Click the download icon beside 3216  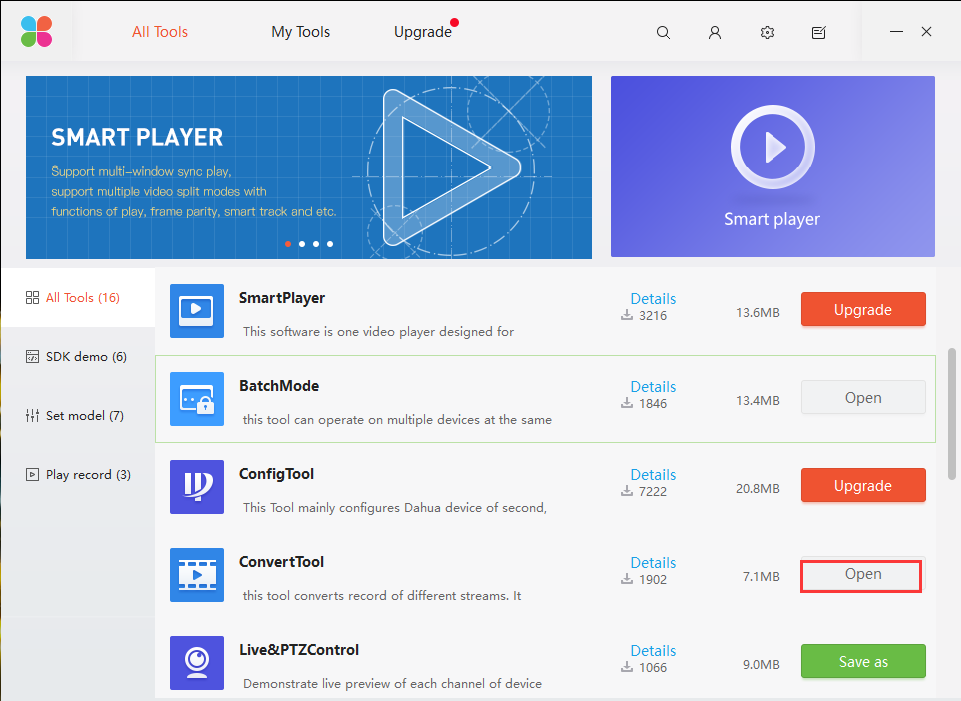coord(627,315)
